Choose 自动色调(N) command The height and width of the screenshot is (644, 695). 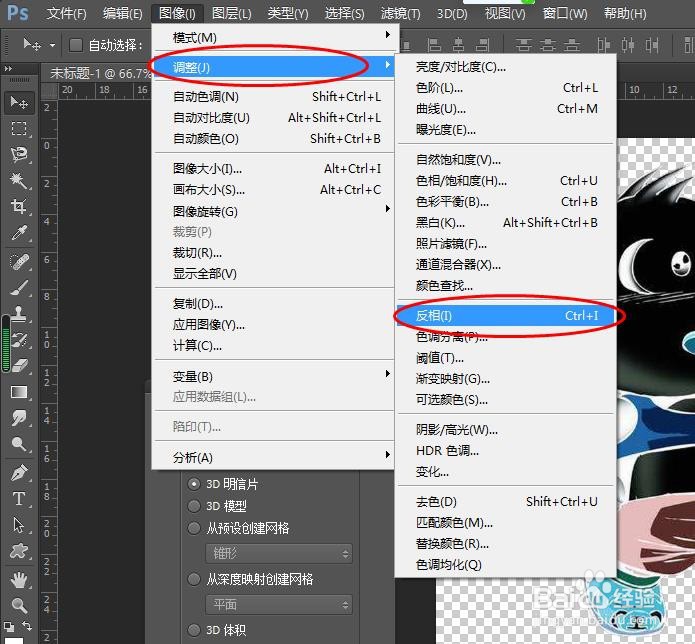click(274, 97)
